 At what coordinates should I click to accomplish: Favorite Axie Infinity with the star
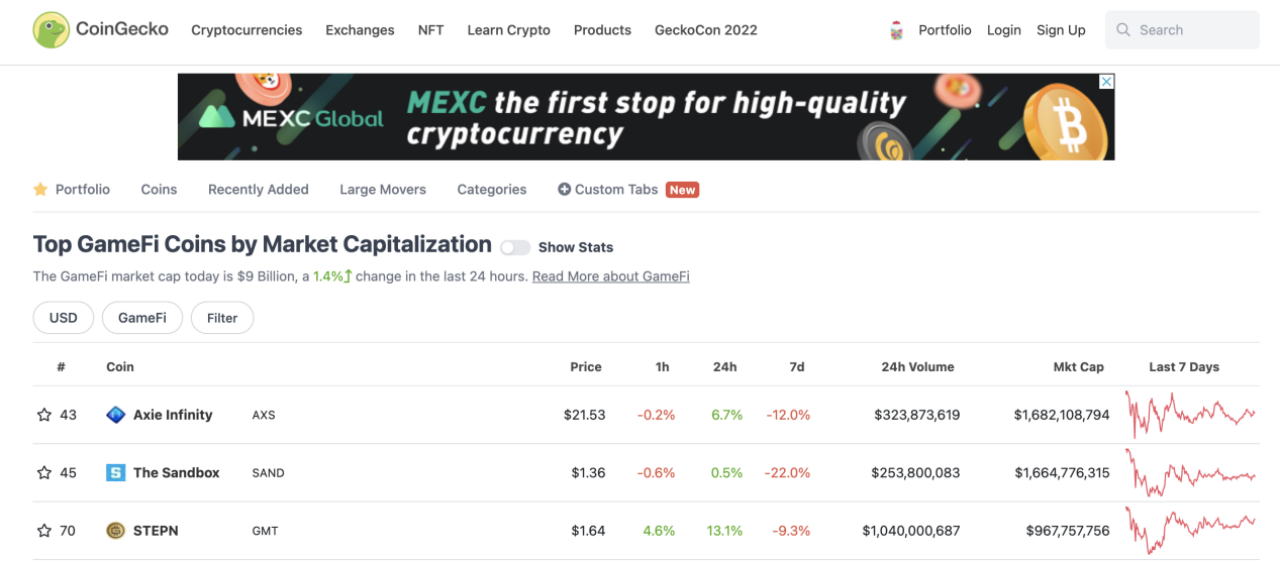(44, 415)
